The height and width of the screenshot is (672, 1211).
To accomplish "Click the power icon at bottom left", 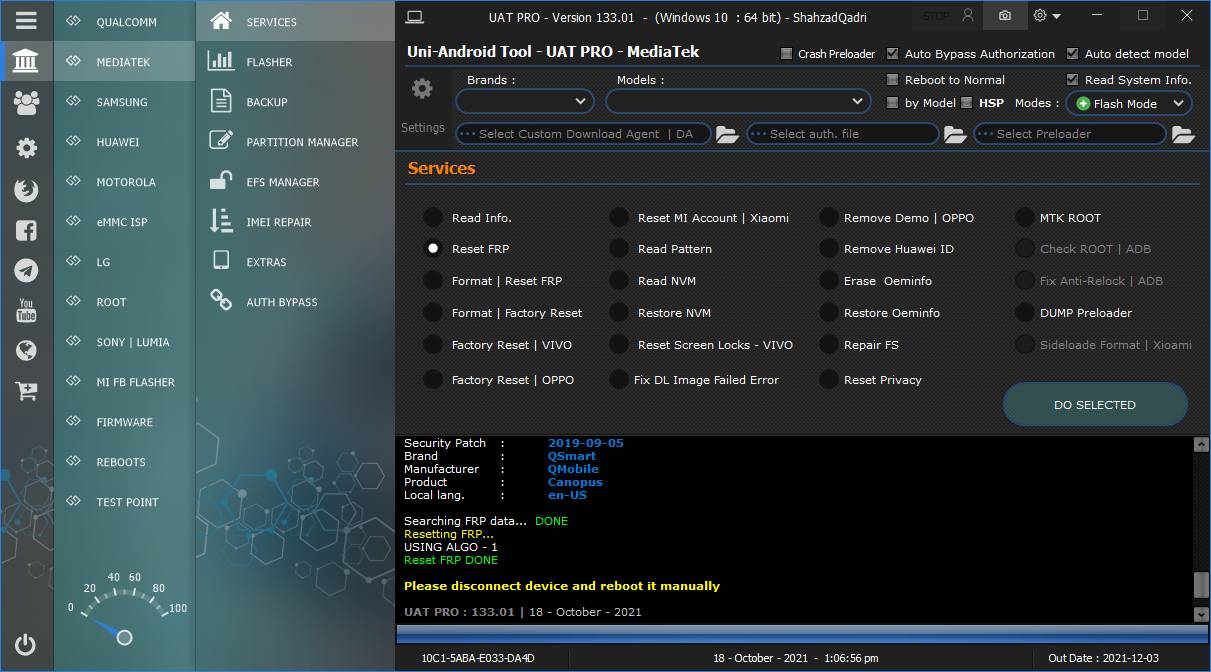I will (x=26, y=645).
